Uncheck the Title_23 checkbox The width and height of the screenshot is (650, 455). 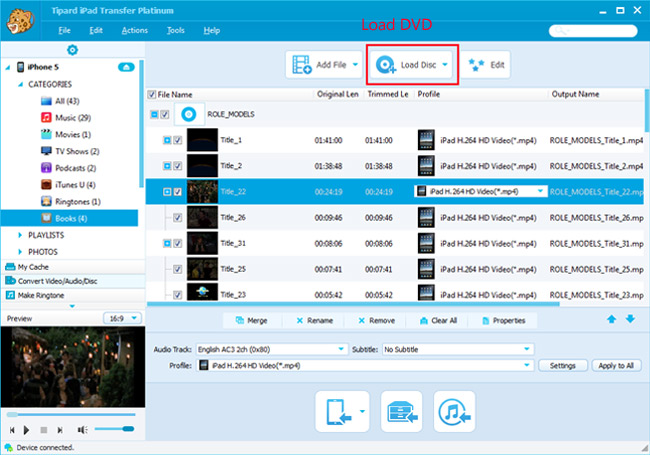(x=177, y=295)
